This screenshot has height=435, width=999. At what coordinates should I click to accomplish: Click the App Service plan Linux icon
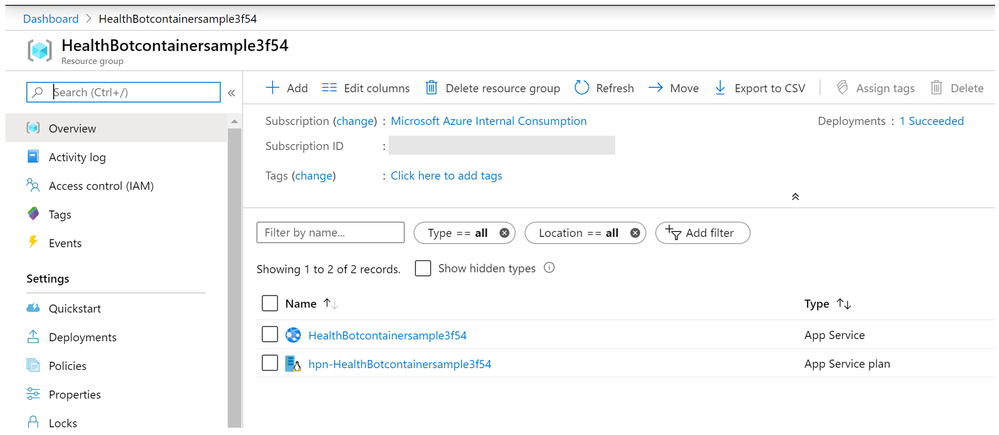click(293, 364)
